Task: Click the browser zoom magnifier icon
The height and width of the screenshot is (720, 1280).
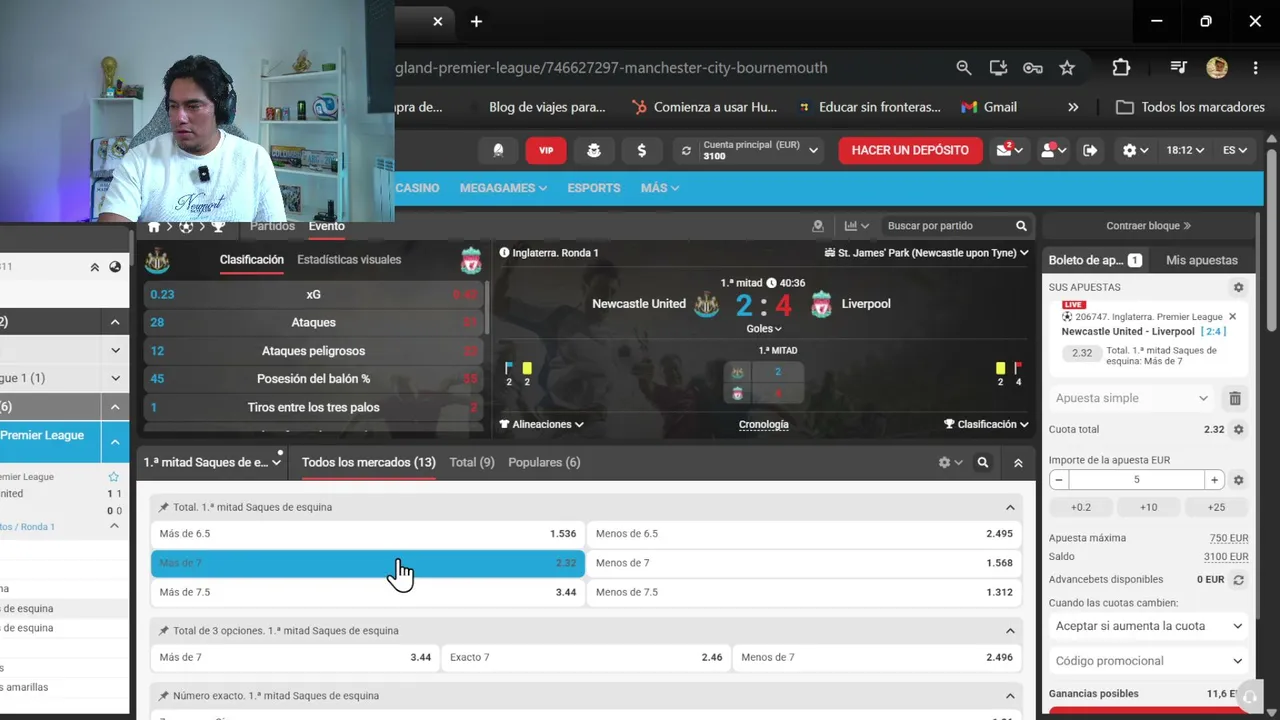Action: pos(963,68)
